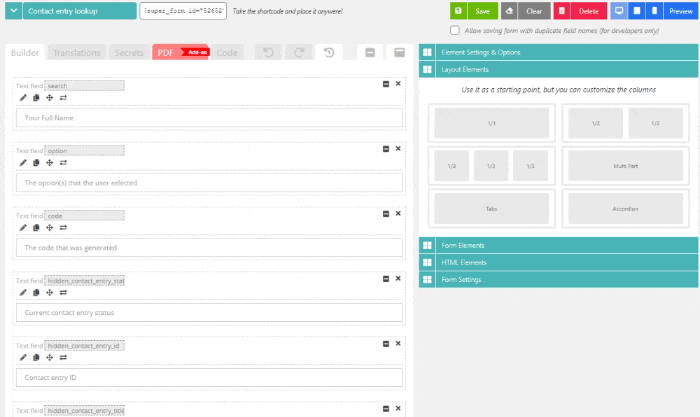Screen dimensions: 700x417
Task: Collapse the search text field element
Action: [386, 84]
